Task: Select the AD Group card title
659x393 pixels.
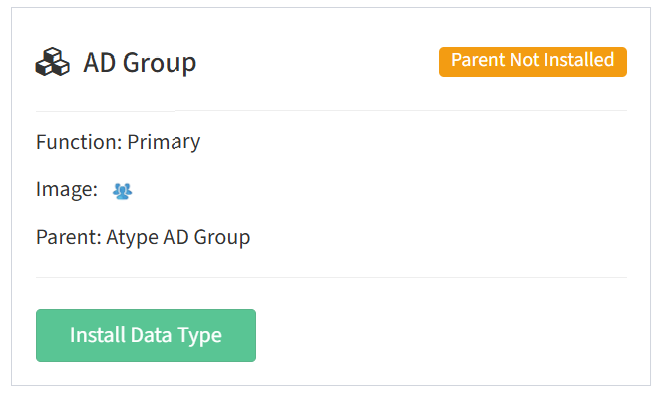Action: coord(140,63)
